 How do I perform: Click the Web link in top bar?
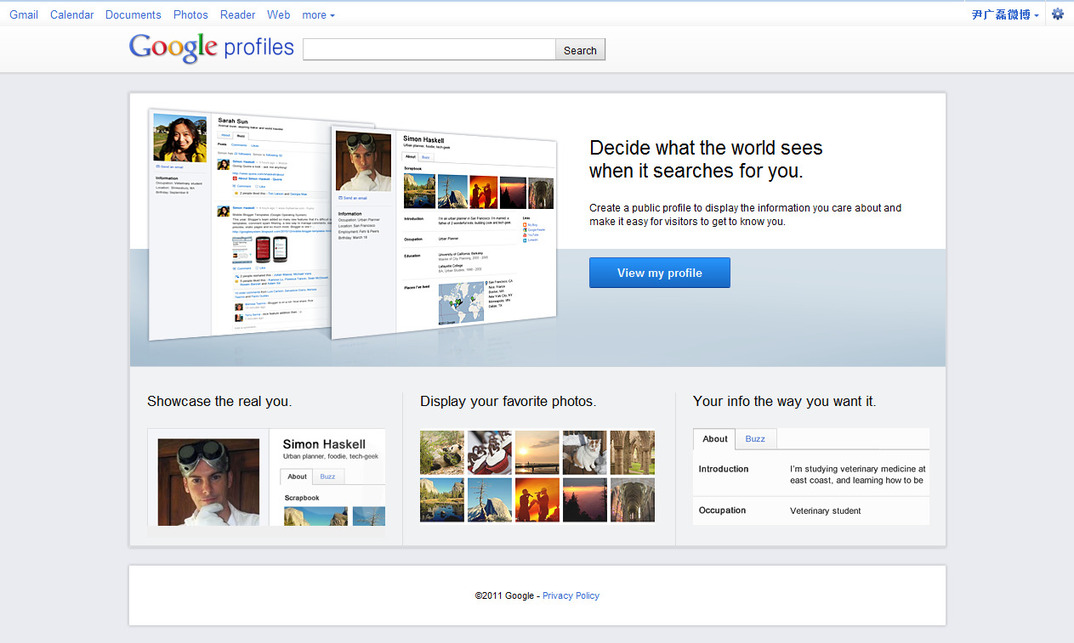point(279,15)
